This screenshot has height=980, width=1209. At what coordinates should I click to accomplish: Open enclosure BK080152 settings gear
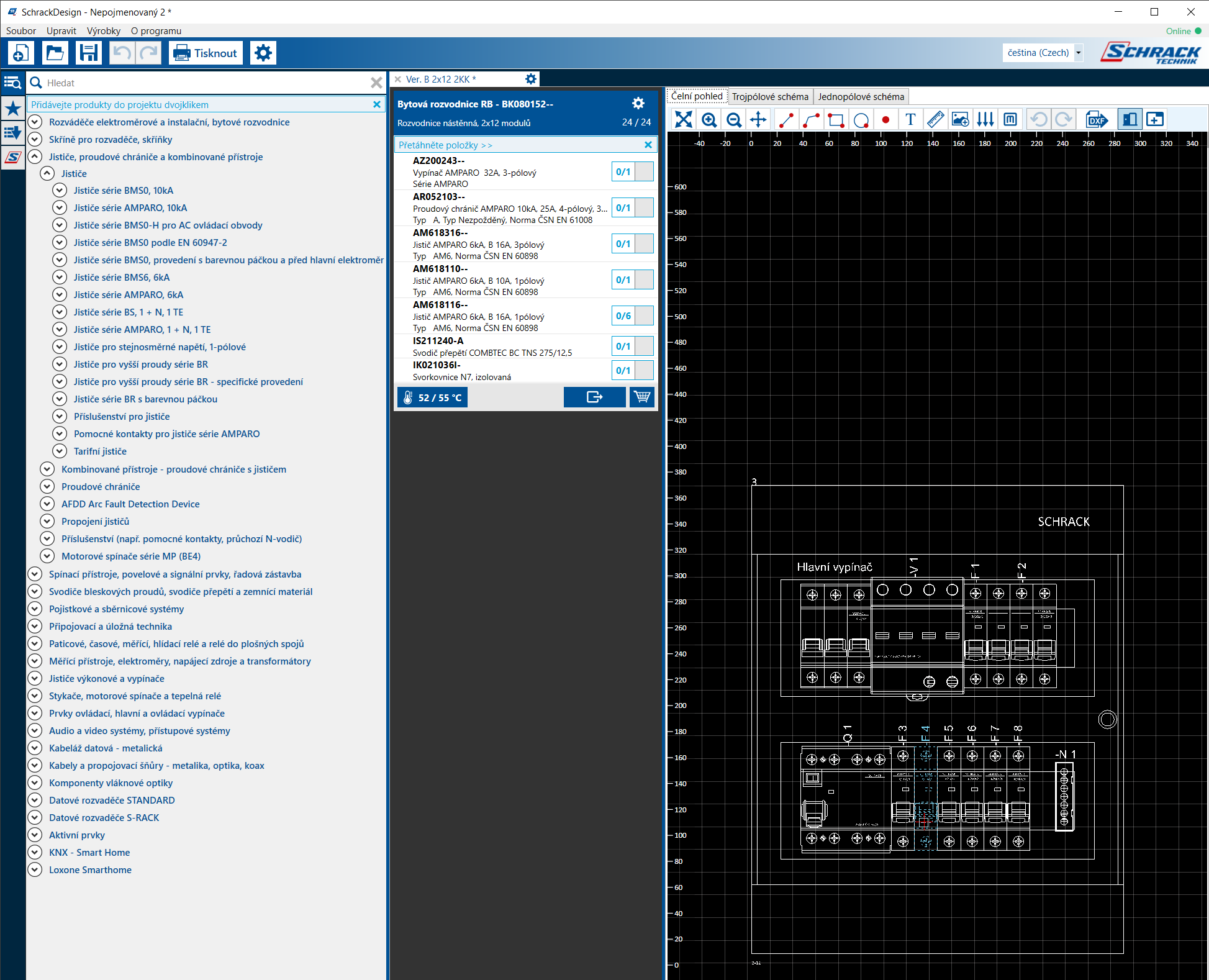(638, 103)
